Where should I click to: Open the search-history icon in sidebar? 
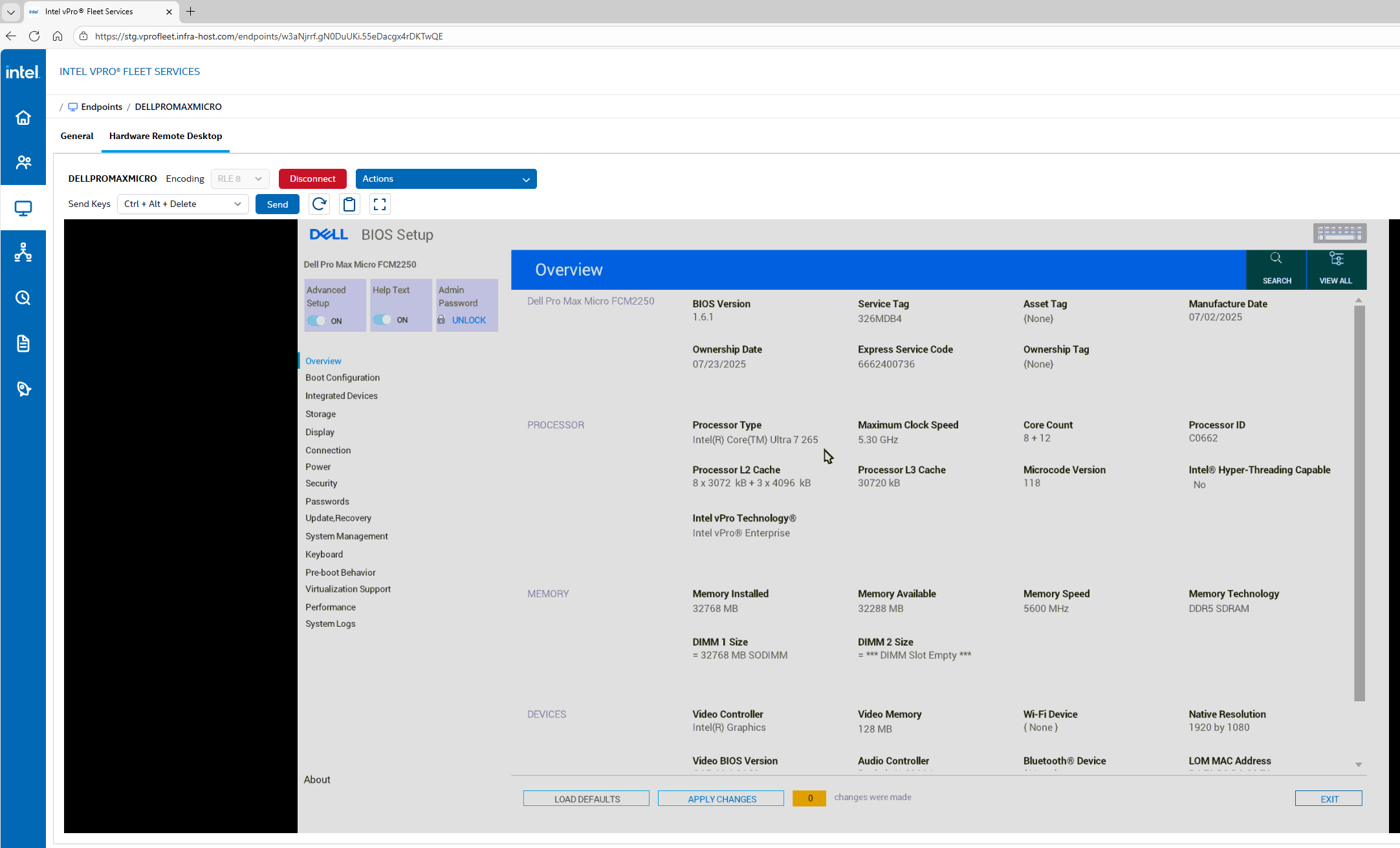23,298
